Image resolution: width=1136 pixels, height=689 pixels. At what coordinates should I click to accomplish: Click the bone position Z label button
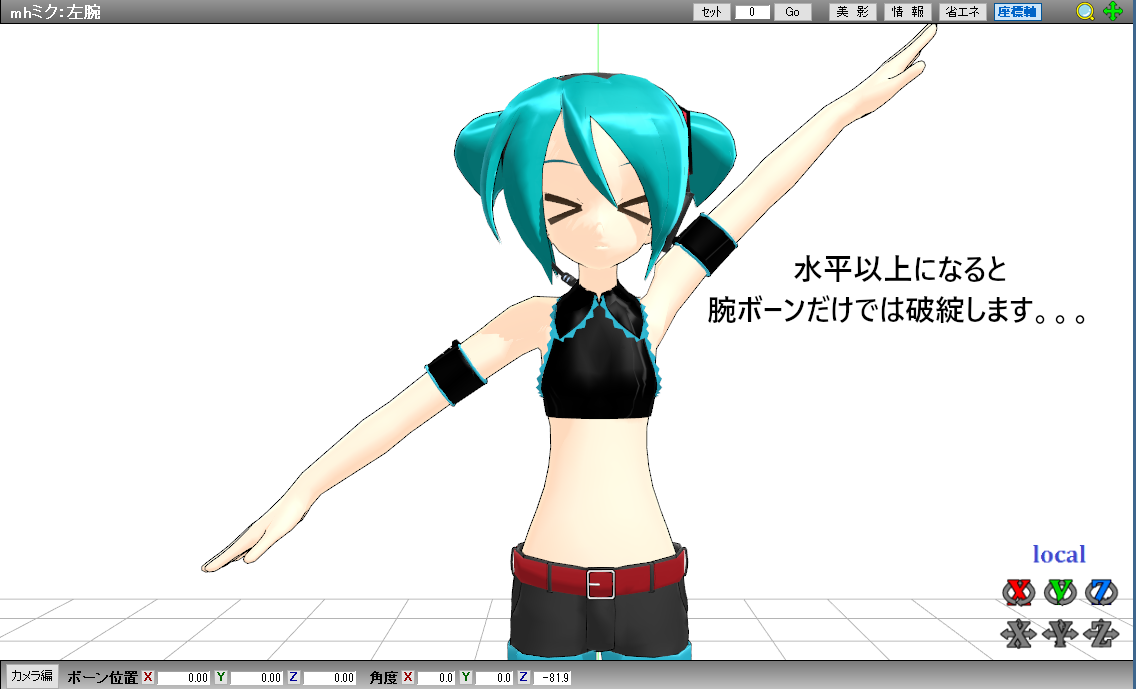[x=293, y=677]
